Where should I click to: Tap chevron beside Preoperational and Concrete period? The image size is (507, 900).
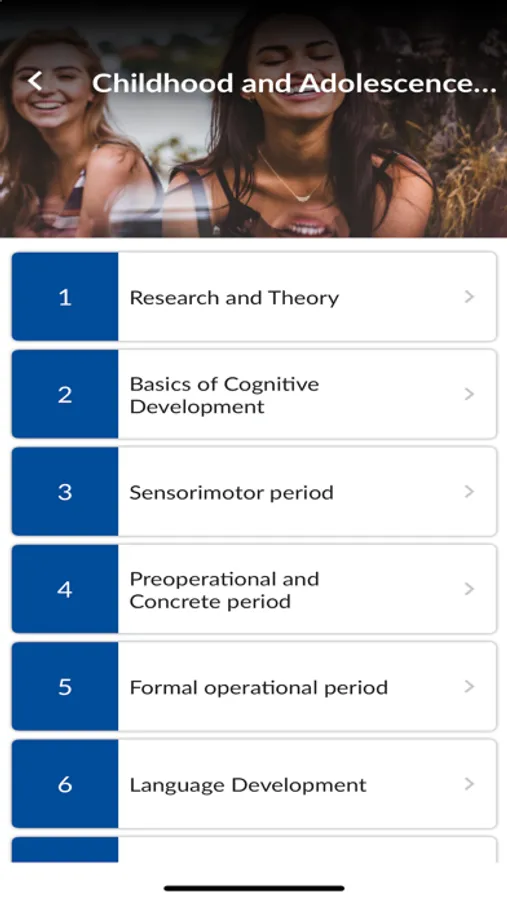pyautogui.click(x=469, y=589)
